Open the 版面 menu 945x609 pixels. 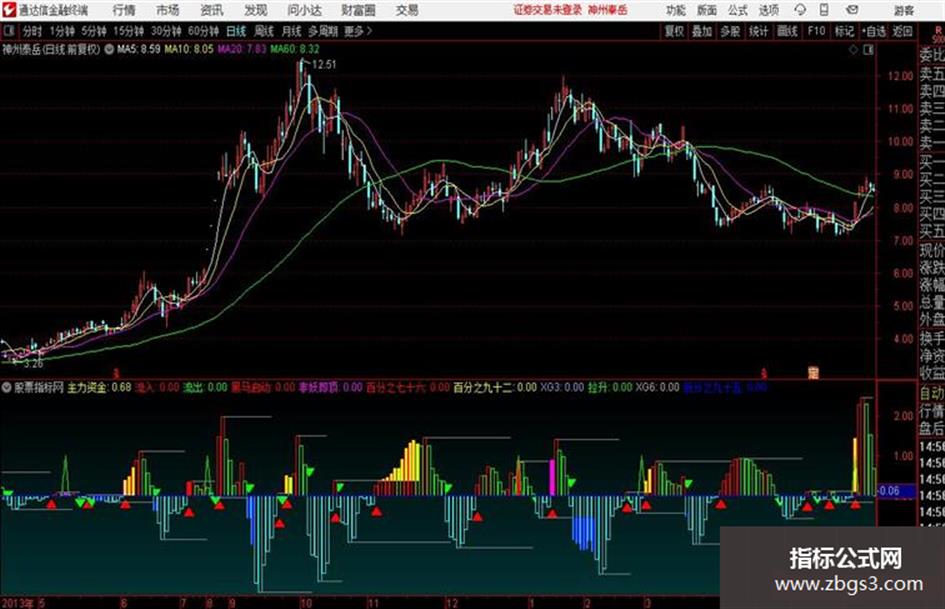coord(706,10)
